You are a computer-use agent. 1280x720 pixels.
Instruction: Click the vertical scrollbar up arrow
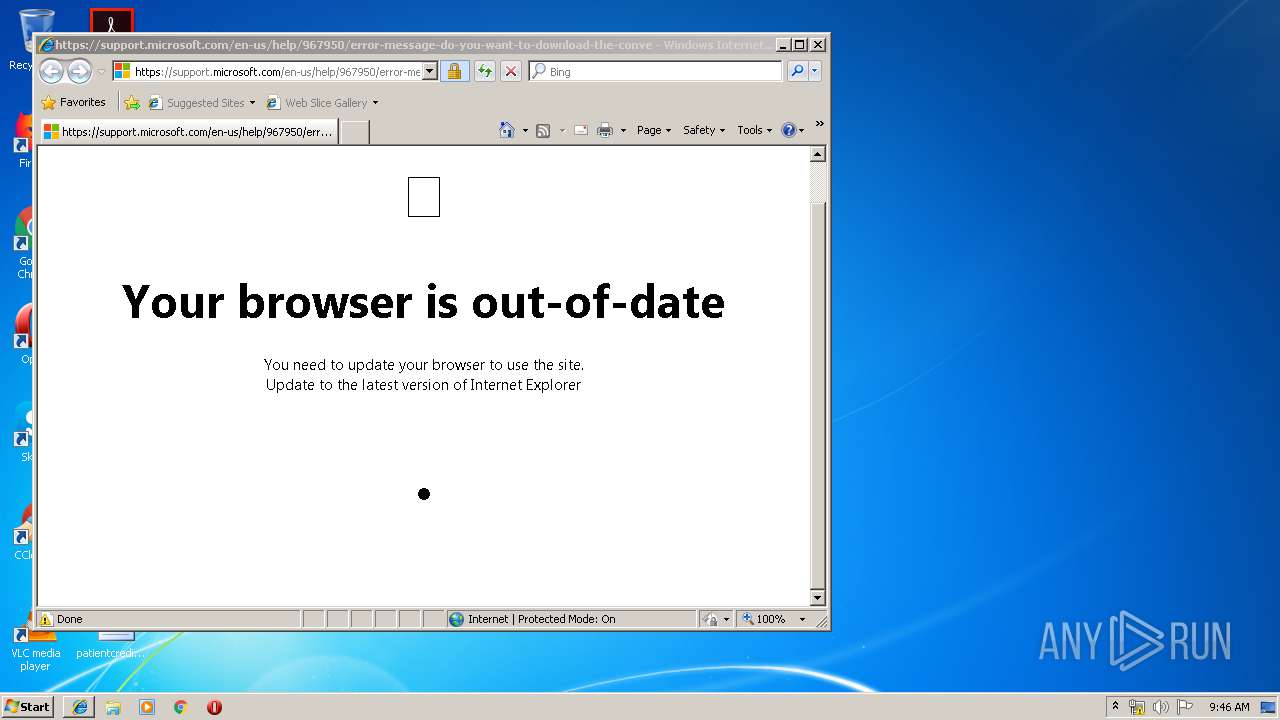[x=817, y=154]
